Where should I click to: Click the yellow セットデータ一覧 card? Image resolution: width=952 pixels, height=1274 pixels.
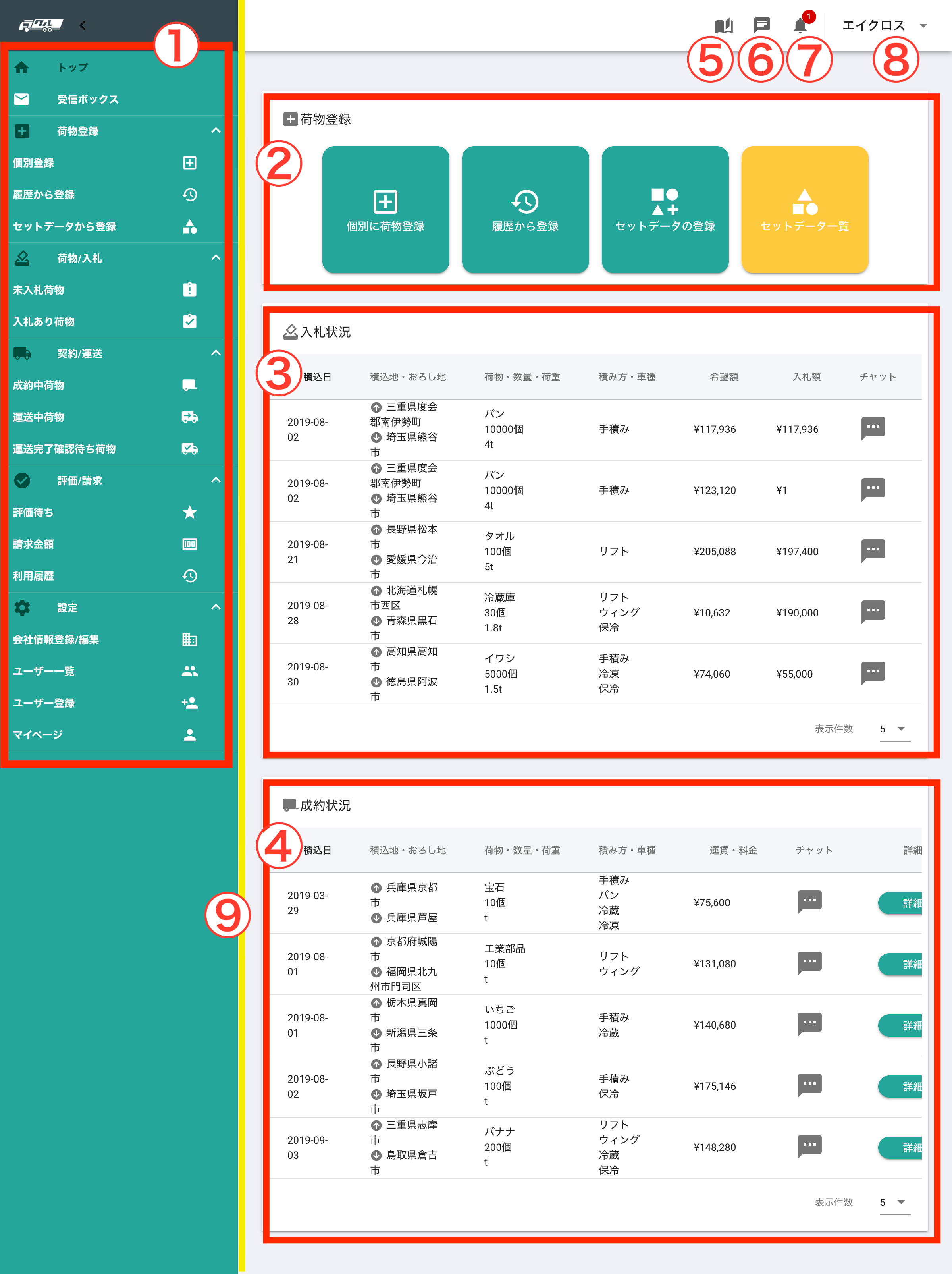(x=805, y=210)
